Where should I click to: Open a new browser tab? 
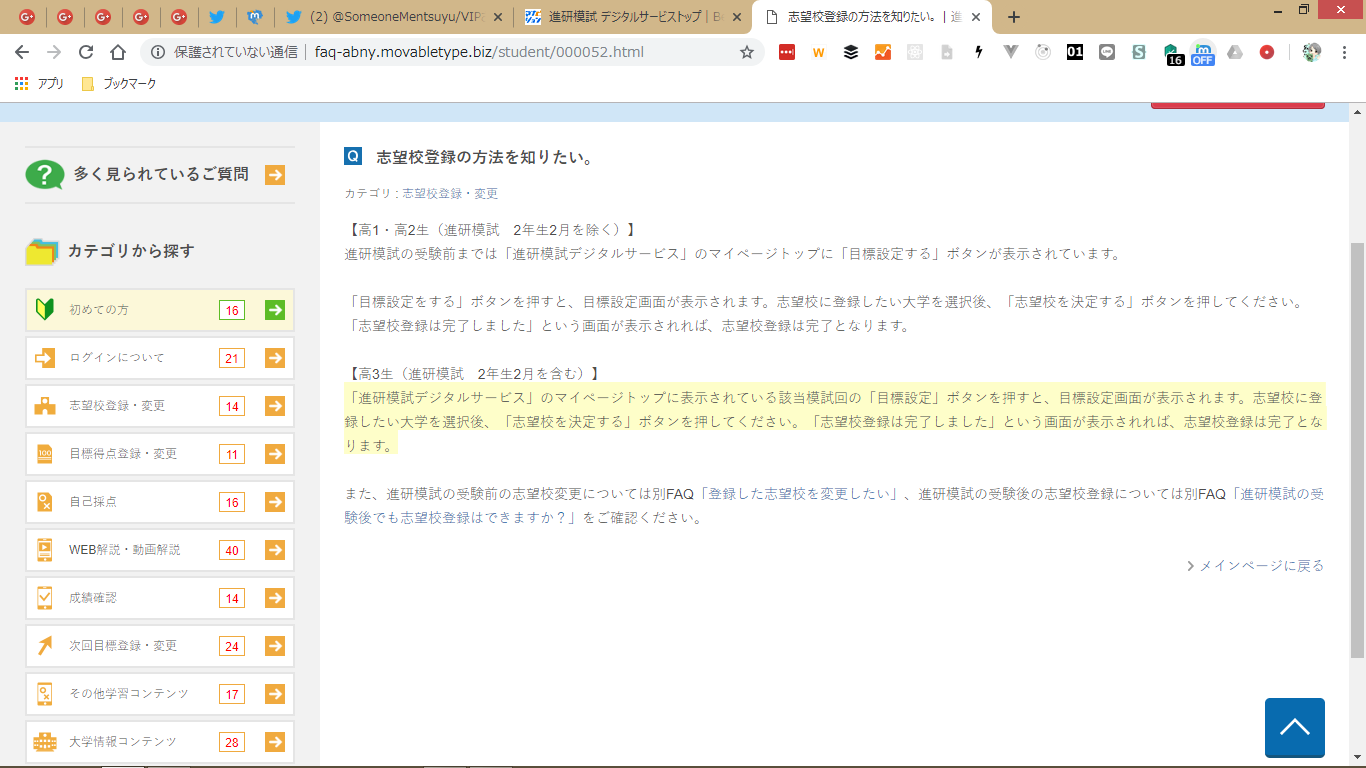point(1014,17)
